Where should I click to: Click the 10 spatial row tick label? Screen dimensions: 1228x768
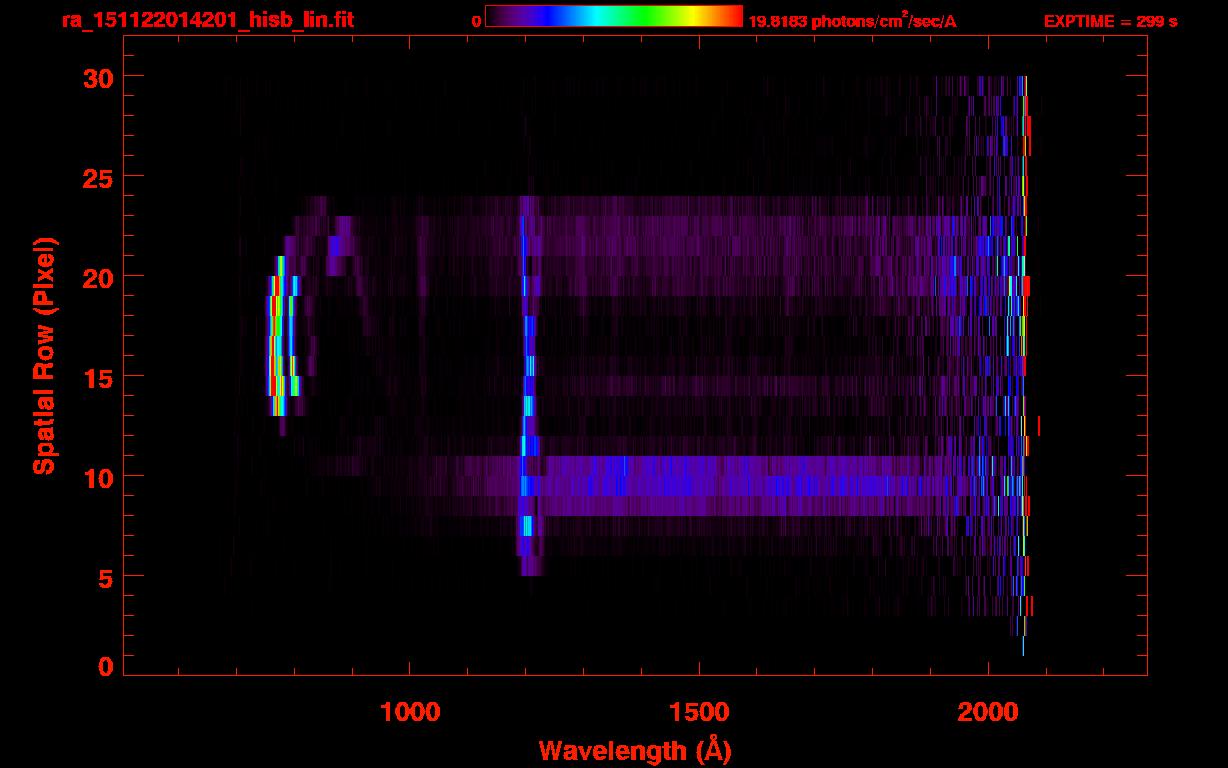[98, 477]
